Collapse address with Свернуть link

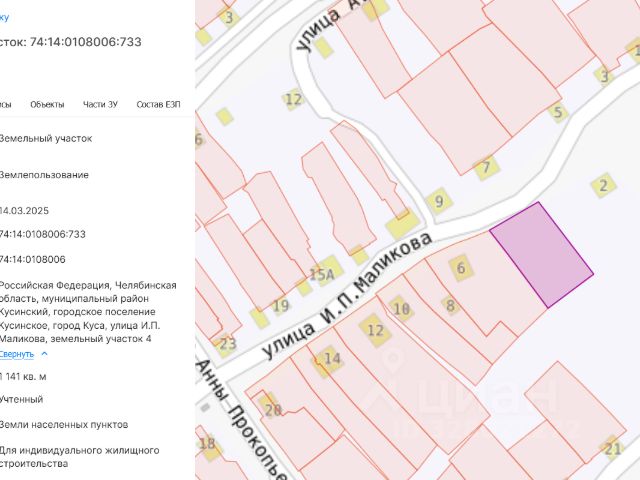click(16, 354)
